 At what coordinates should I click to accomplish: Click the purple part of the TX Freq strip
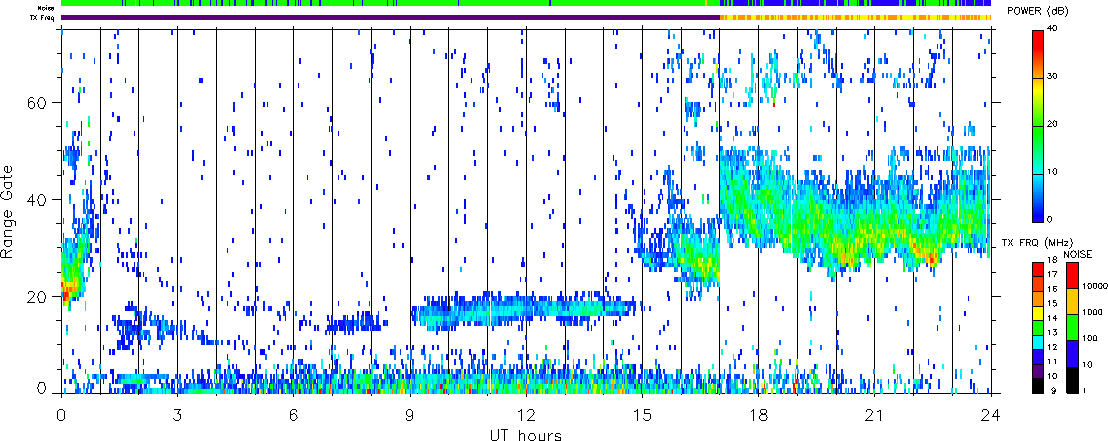tap(390, 17)
